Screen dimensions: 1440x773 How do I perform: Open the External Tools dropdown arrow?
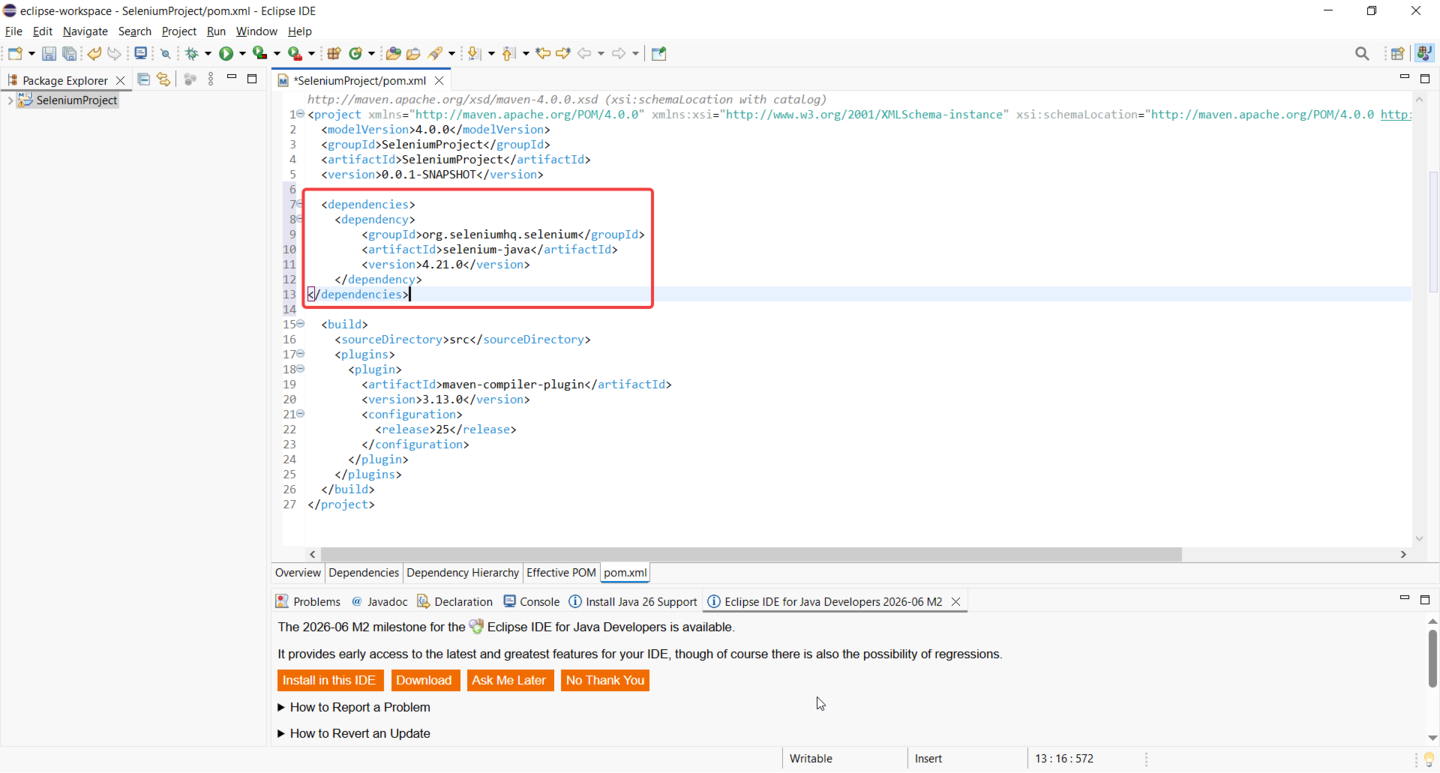click(x=311, y=54)
